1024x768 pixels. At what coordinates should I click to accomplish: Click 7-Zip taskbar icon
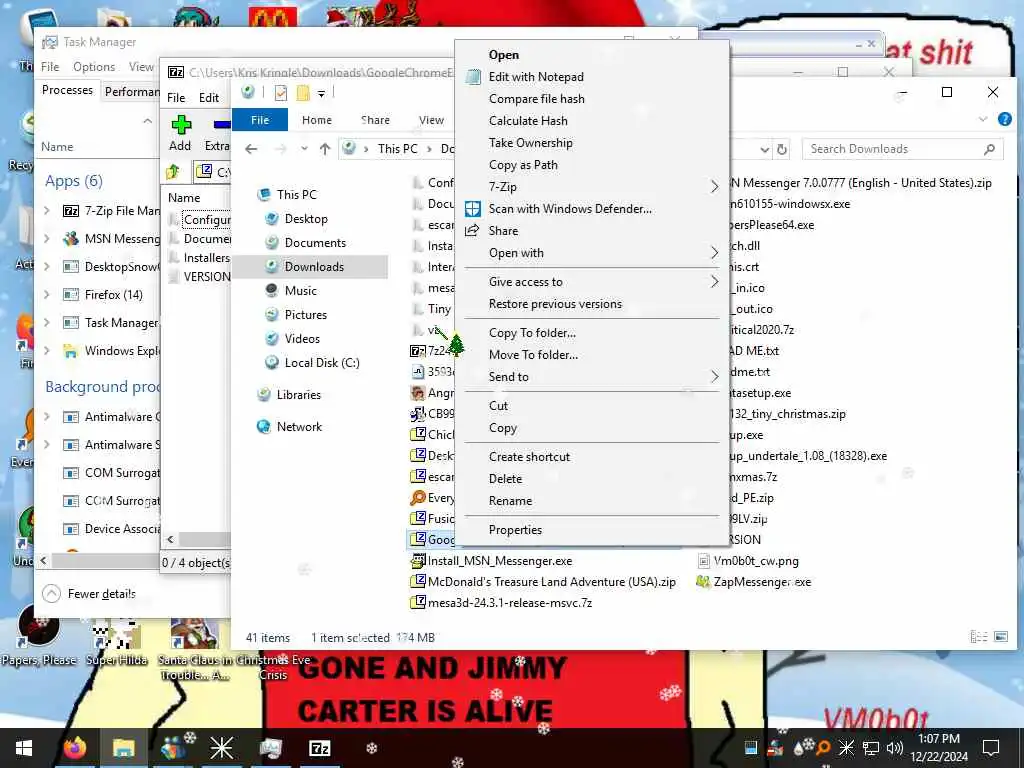click(319, 748)
